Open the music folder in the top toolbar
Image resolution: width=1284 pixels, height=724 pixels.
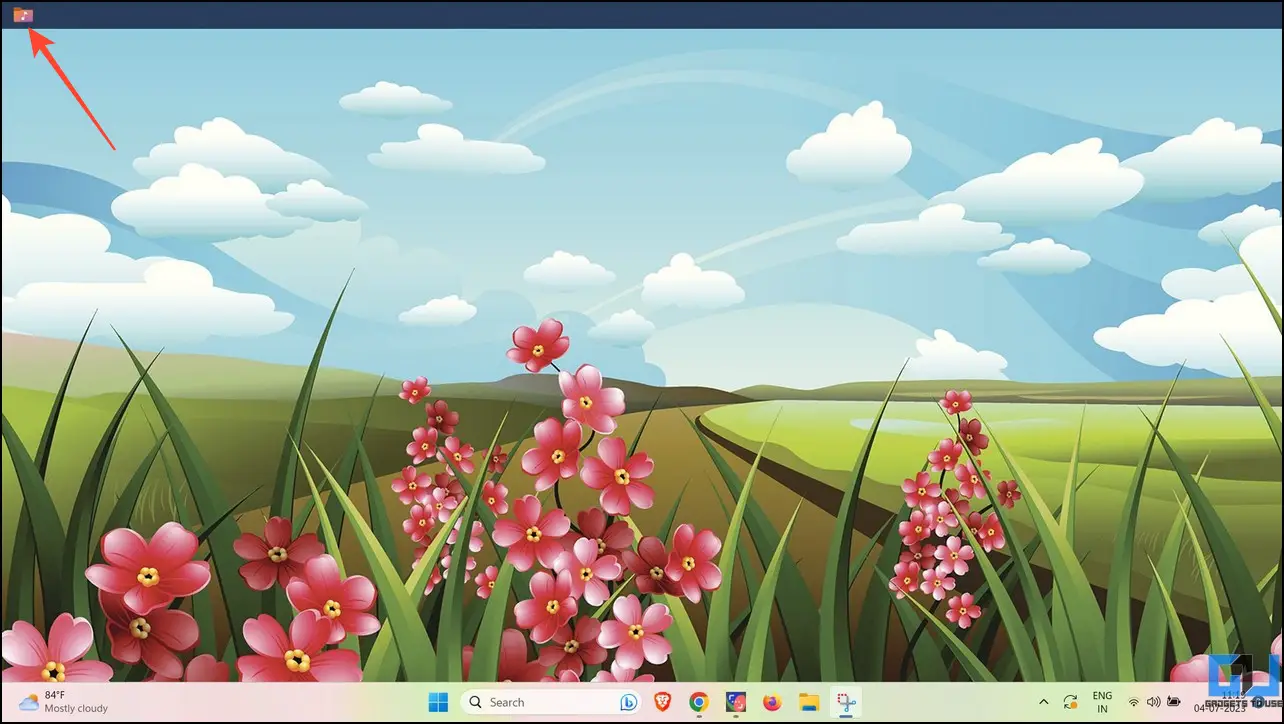point(23,15)
